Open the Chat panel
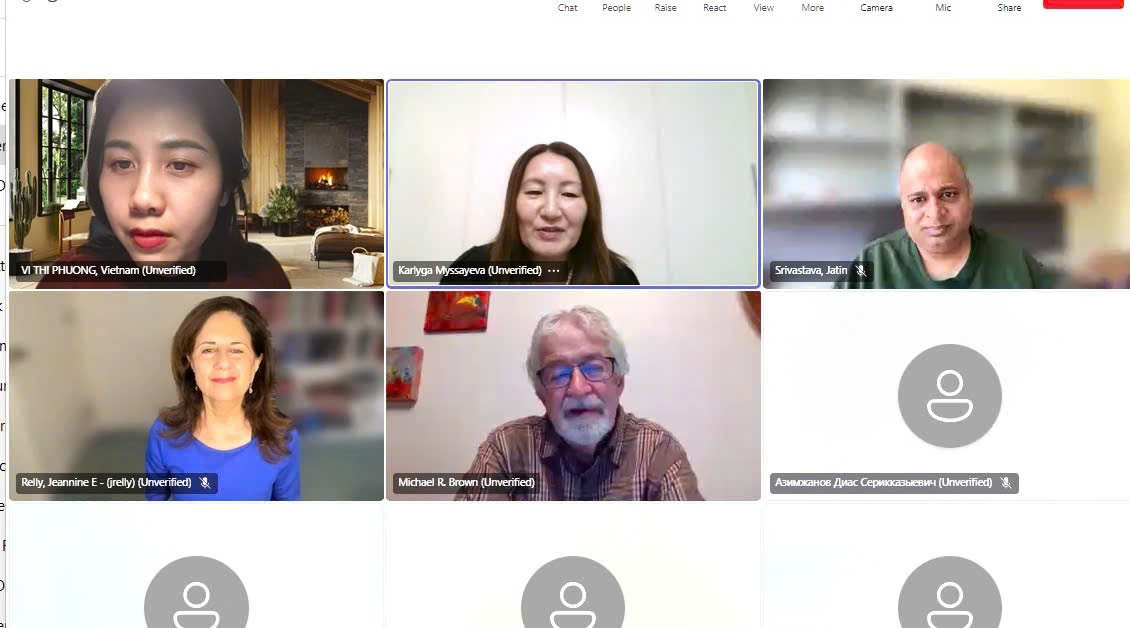The width and height of the screenshot is (1130, 628). click(567, 7)
